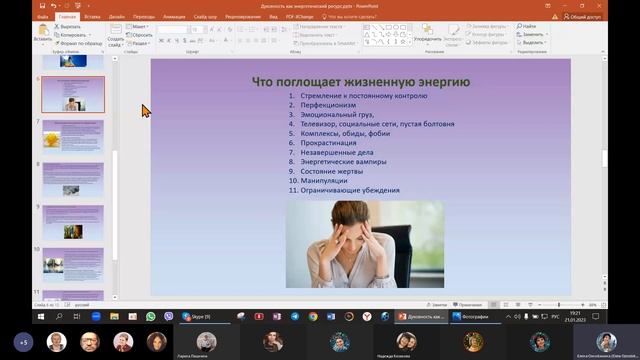
Task: Open Yandex Browser from the taskbar
Action: pyautogui.click(x=367, y=316)
